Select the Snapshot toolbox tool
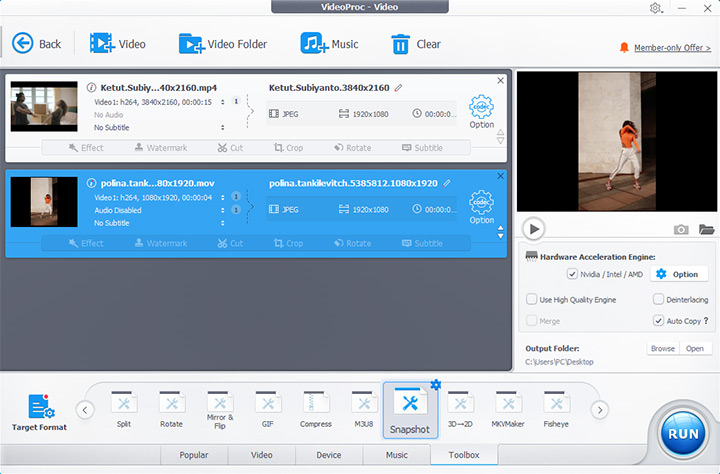This screenshot has height=474, width=720. [410, 408]
